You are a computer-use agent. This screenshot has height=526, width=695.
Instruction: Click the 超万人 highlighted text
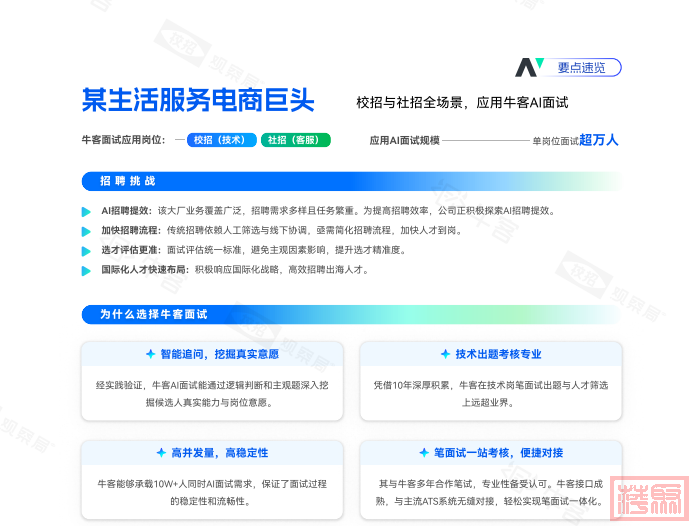599,140
